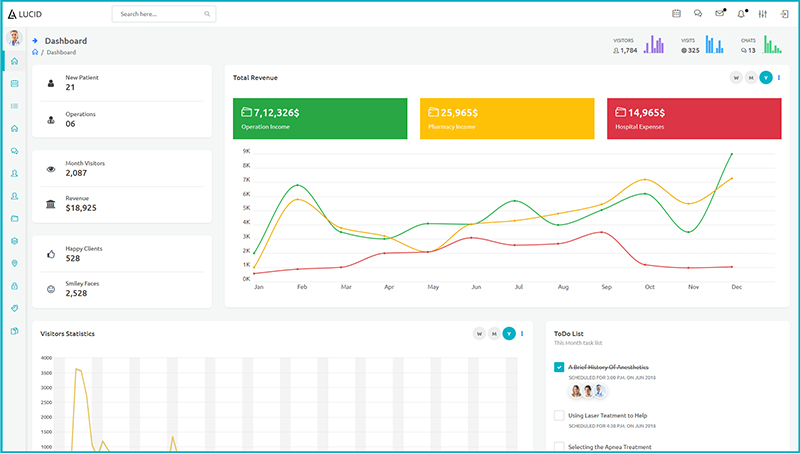Click the logout icon in top bar

point(784,14)
